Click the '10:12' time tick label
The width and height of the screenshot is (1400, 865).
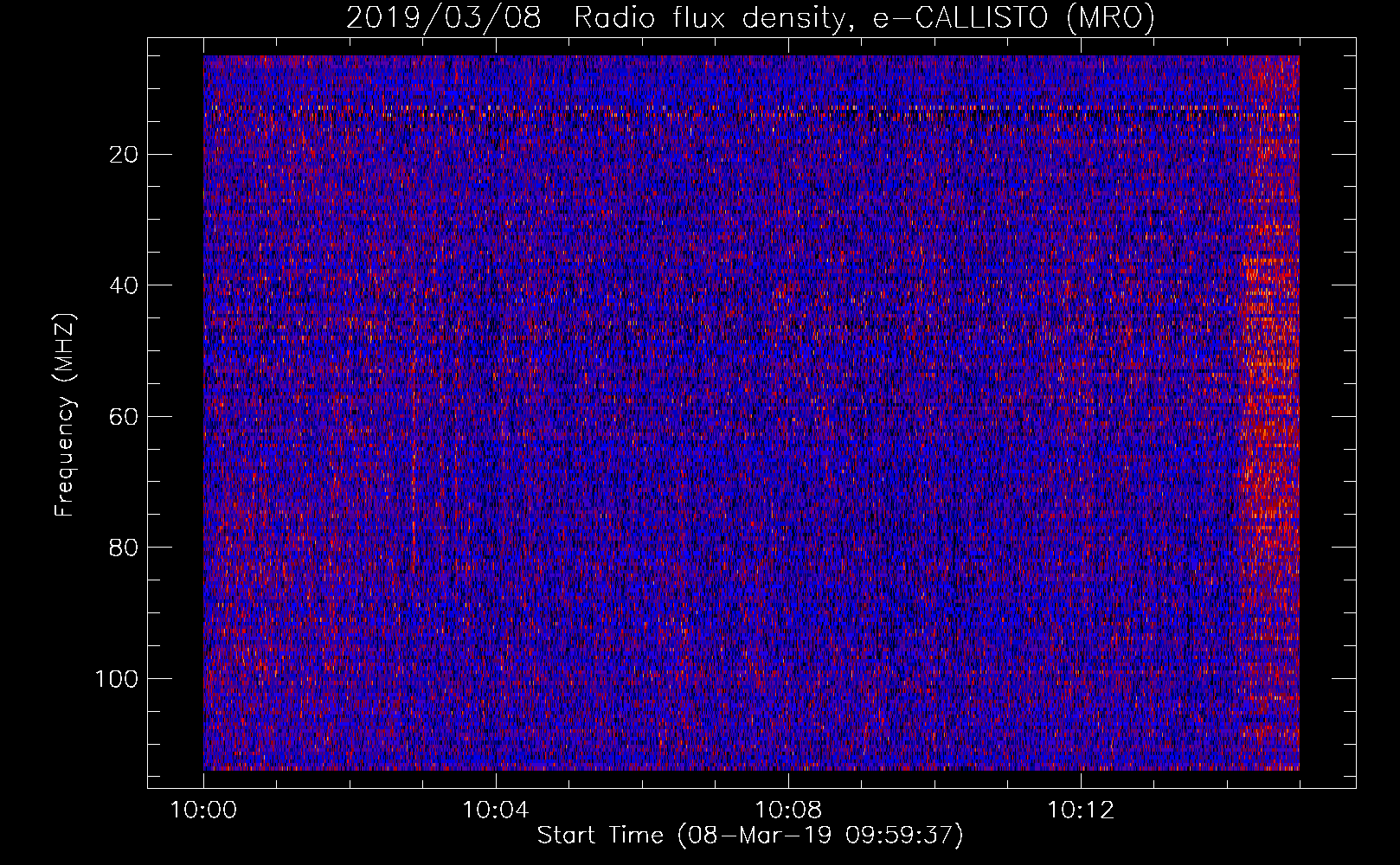1080,811
